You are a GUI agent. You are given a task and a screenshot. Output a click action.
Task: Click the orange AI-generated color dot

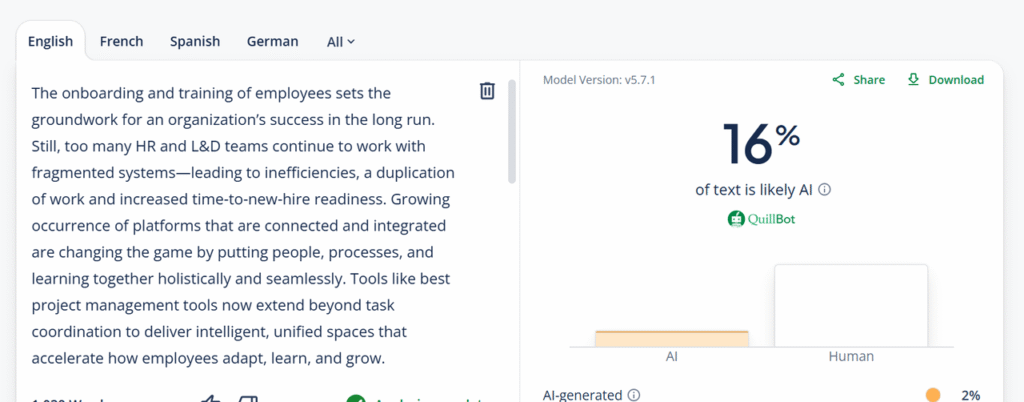coord(933,395)
